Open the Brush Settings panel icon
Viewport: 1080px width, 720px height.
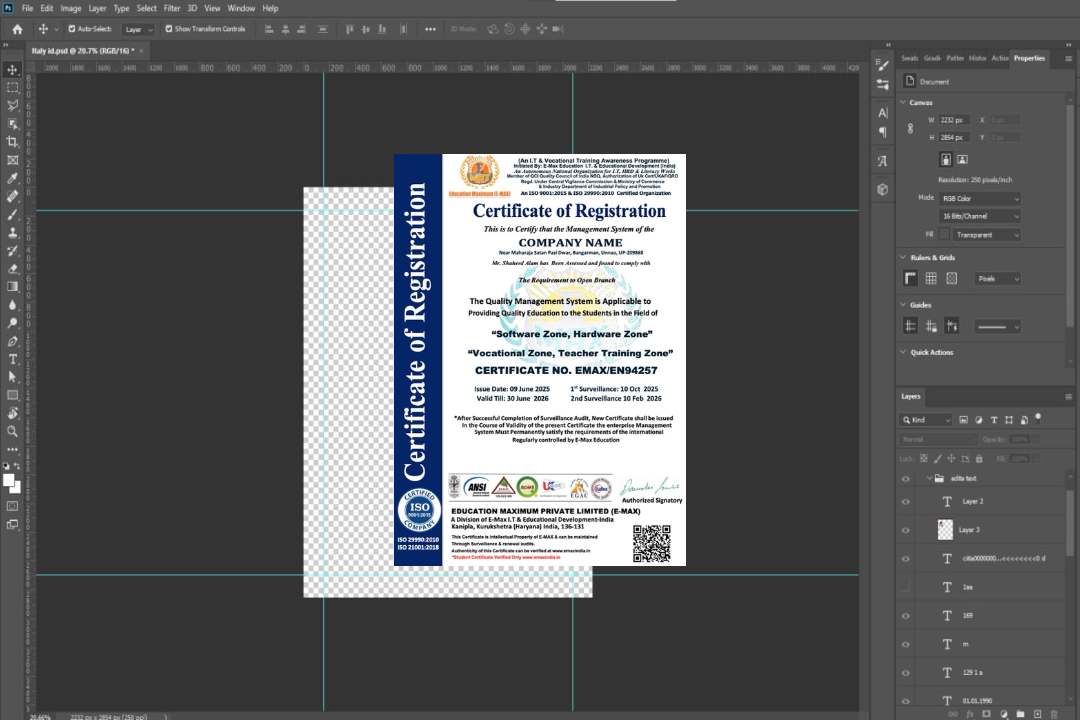click(883, 65)
